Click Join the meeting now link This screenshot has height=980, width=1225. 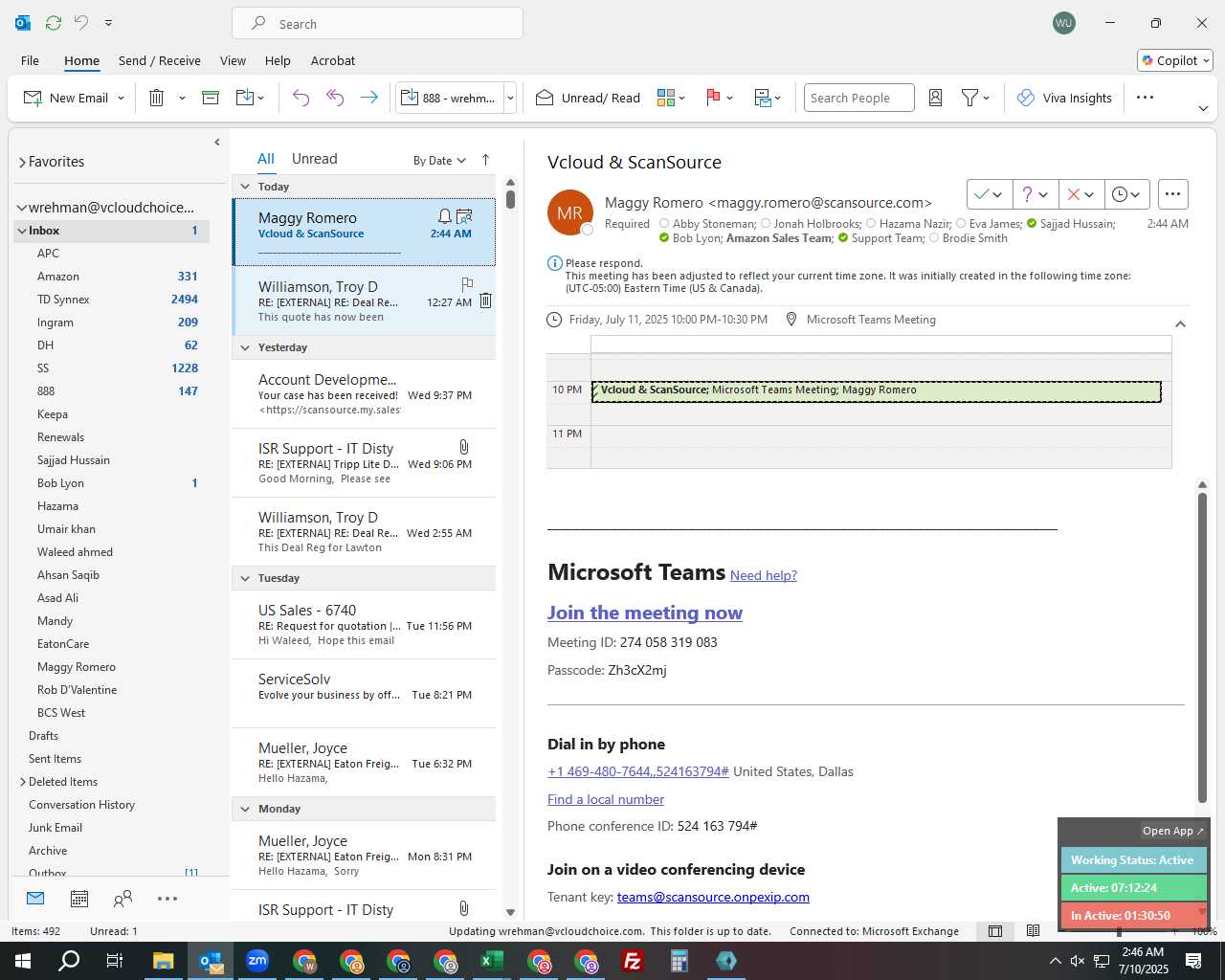[645, 612]
